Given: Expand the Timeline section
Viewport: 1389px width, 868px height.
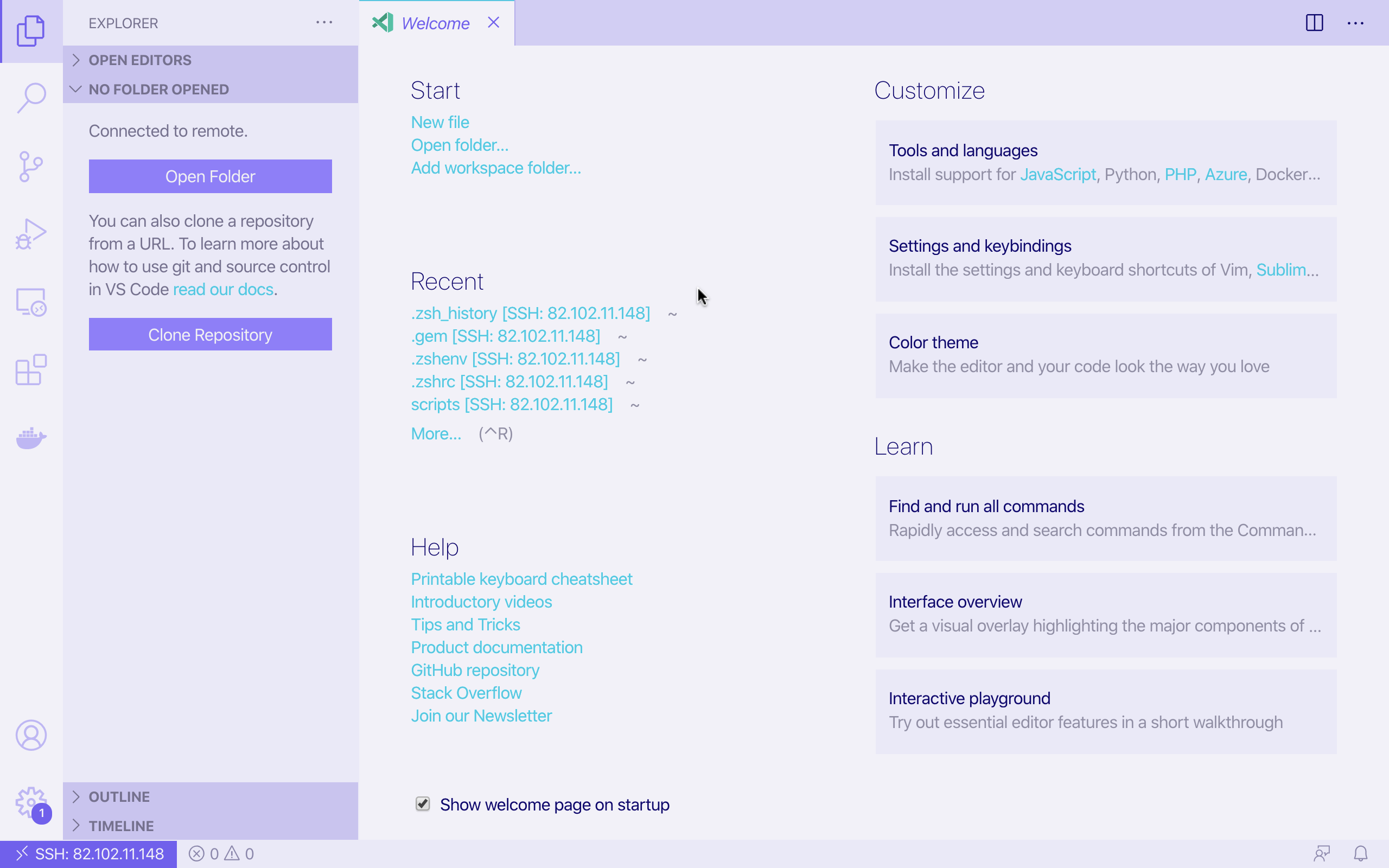Looking at the screenshot, I should pos(121,826).
